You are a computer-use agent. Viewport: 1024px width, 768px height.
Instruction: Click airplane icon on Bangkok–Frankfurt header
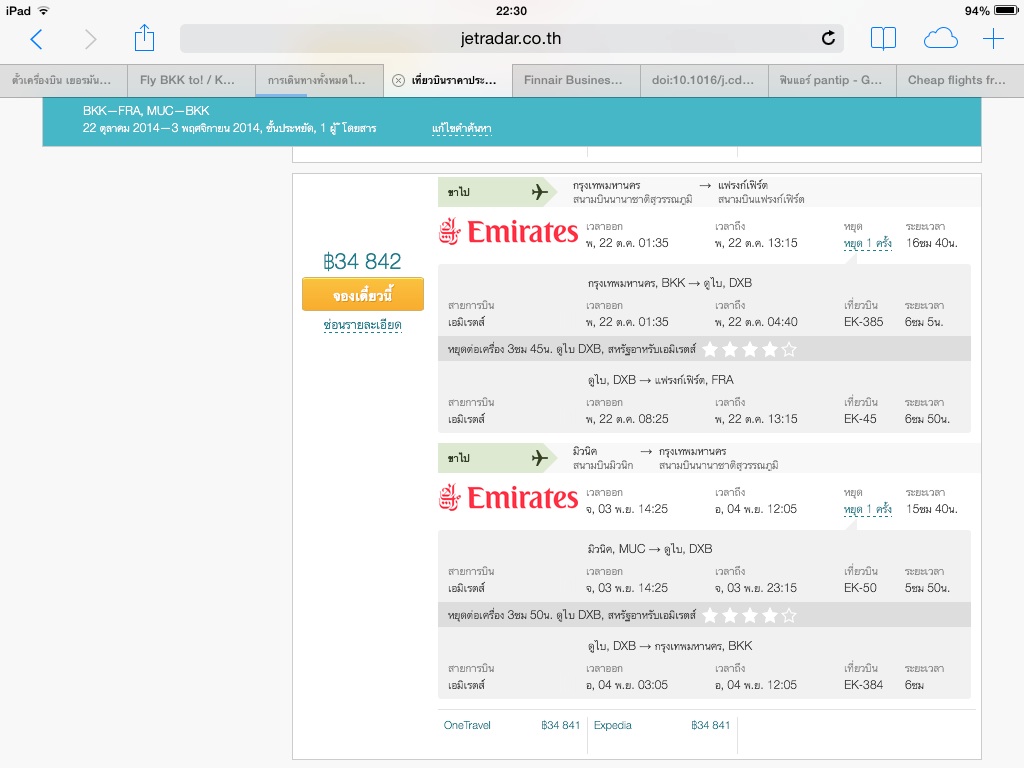click(x=539, y=192)
